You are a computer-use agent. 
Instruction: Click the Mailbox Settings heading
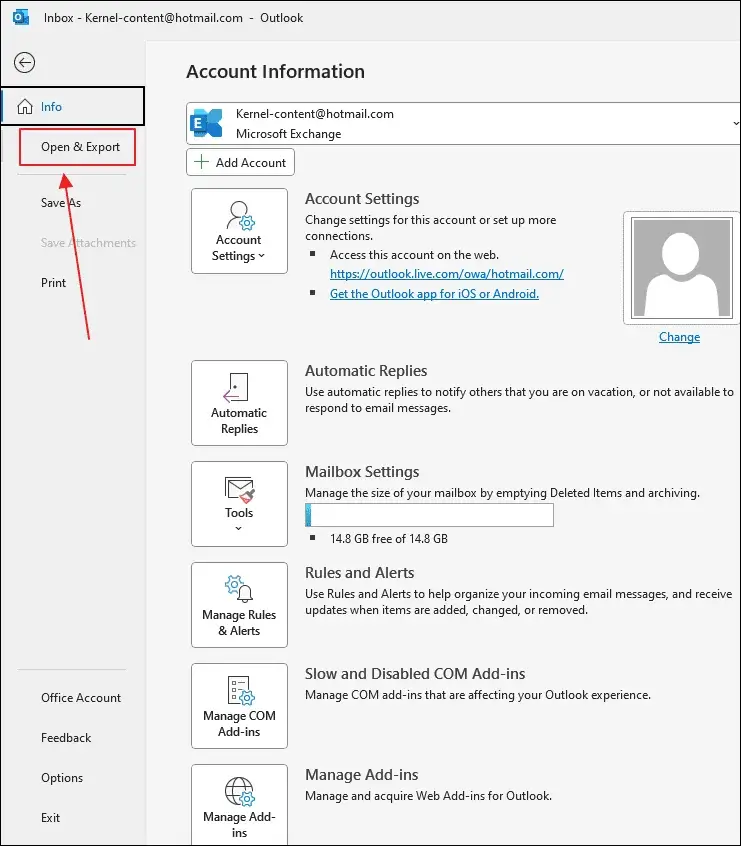tap(362, 472)
